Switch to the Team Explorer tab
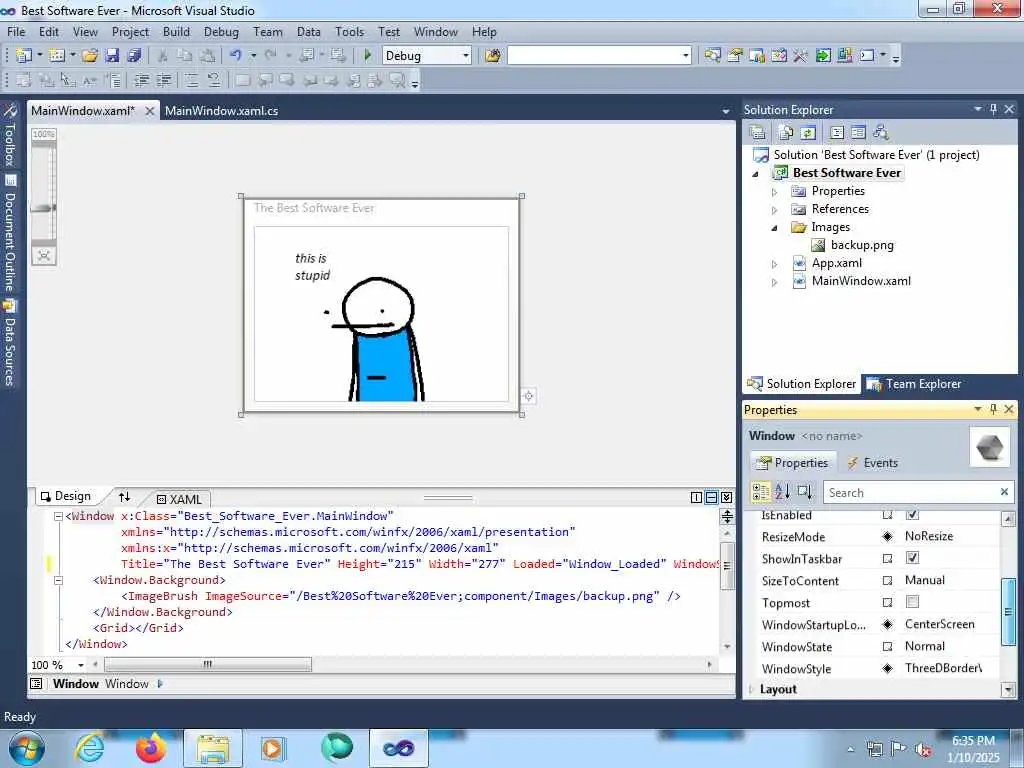Screen dimensions: 1024x768 [x=914, y=384]
